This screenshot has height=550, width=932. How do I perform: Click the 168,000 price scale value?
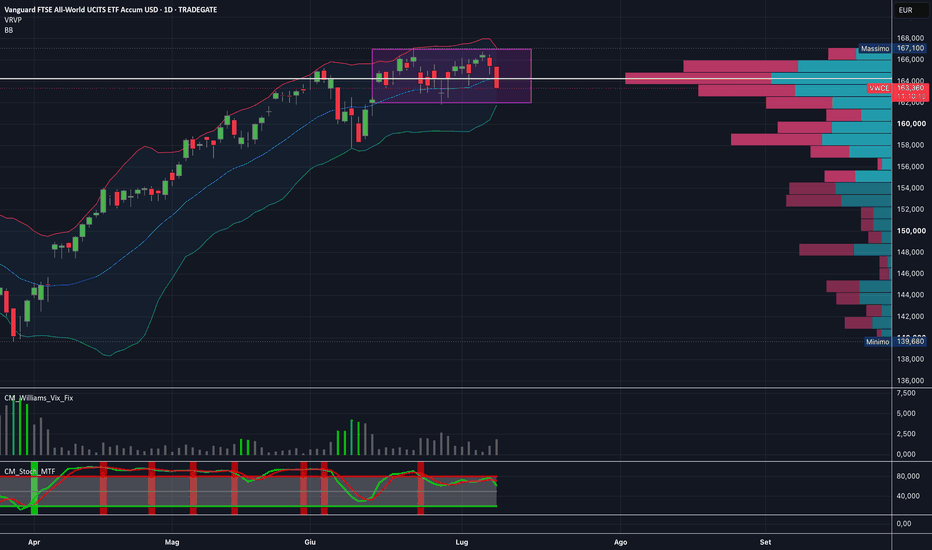click(910, 38)
